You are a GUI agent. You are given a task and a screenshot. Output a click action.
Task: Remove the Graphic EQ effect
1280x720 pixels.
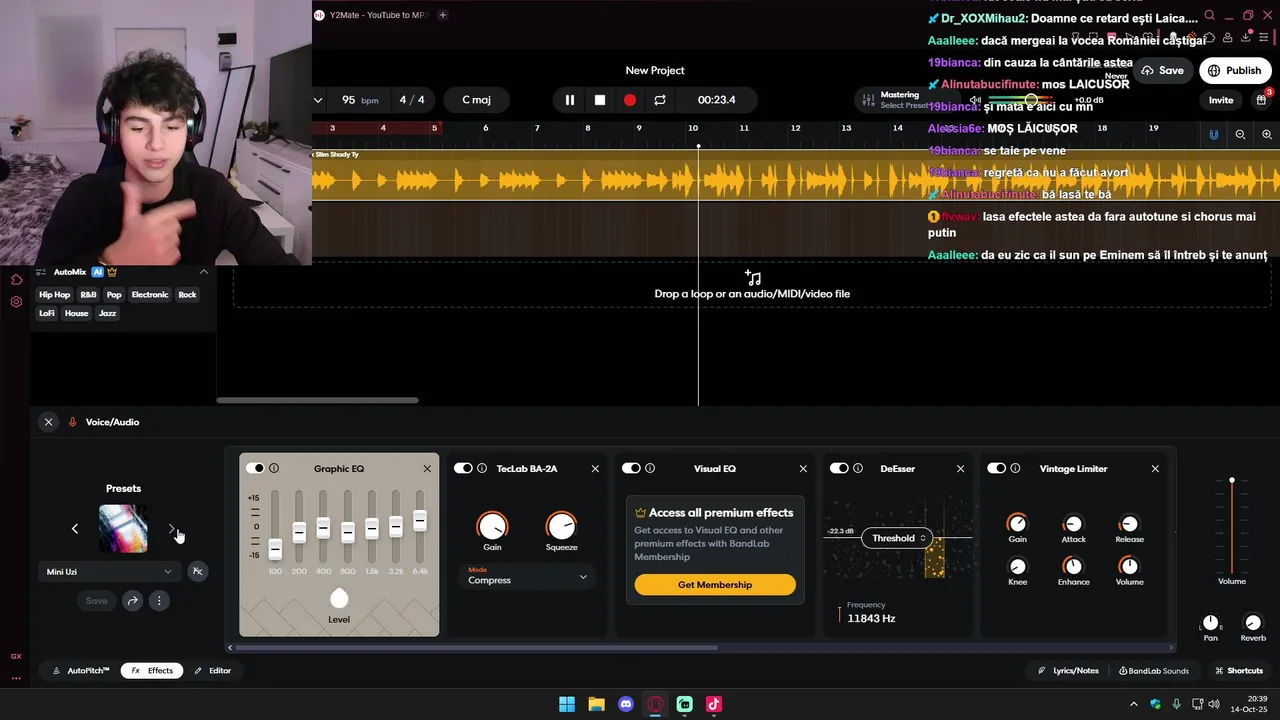point(427,469)
